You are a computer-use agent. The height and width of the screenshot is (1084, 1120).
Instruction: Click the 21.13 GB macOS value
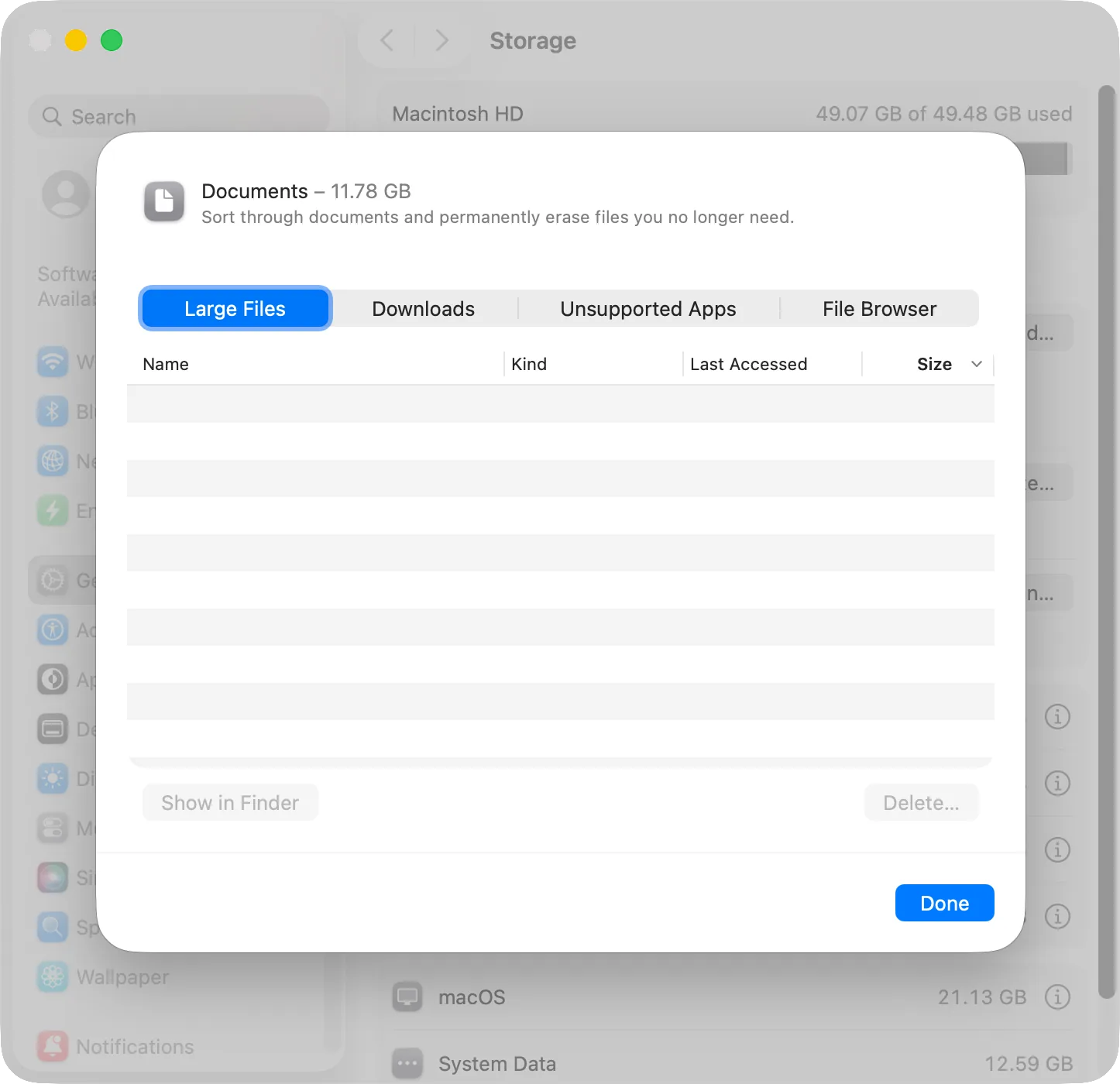tap(981, 997)
